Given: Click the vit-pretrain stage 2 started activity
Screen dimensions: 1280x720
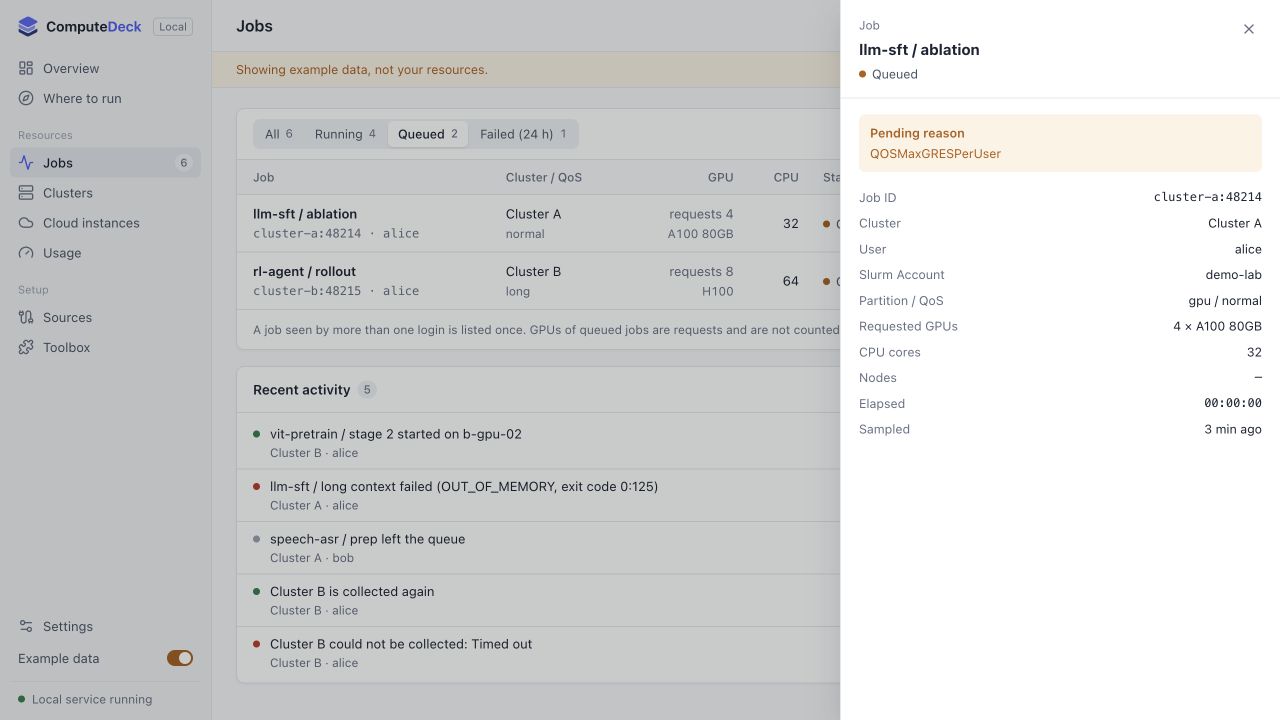Looking at the screenshot, I should click(x=538, y=443).
